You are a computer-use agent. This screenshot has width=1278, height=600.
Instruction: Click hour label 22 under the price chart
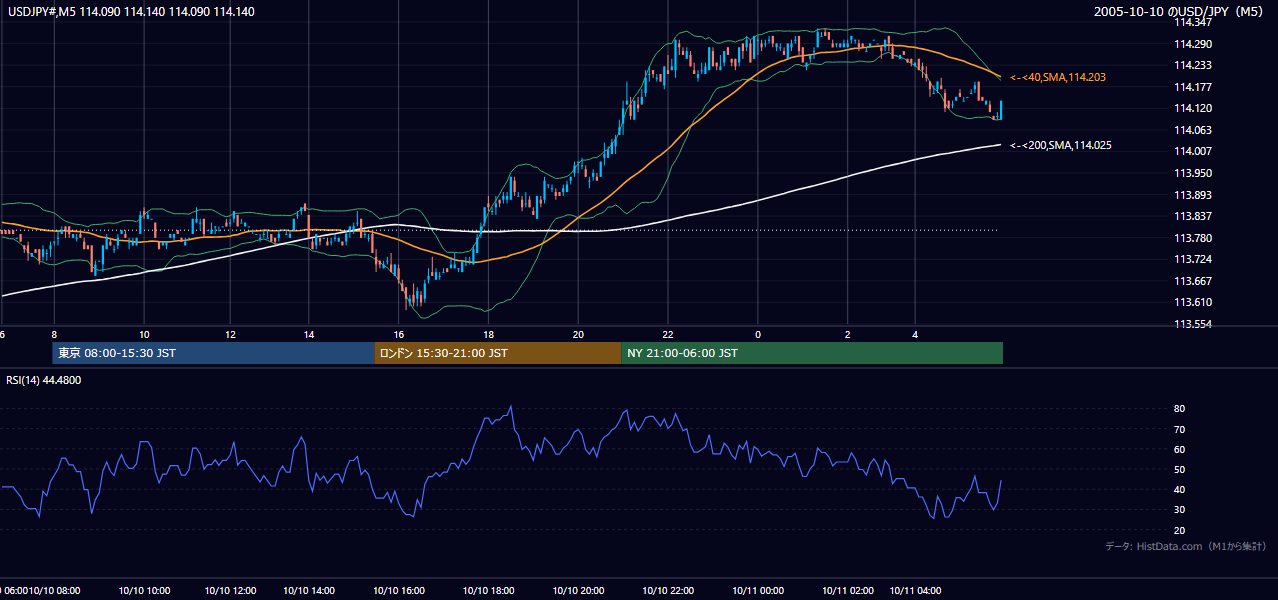pyautogui.click(x=668, y=334)
